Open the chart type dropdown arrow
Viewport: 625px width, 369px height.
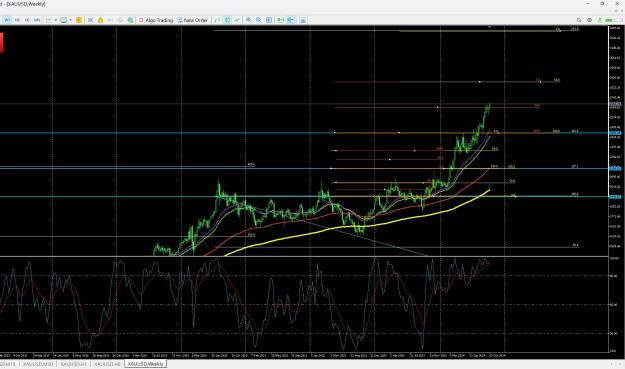point(56,20)
